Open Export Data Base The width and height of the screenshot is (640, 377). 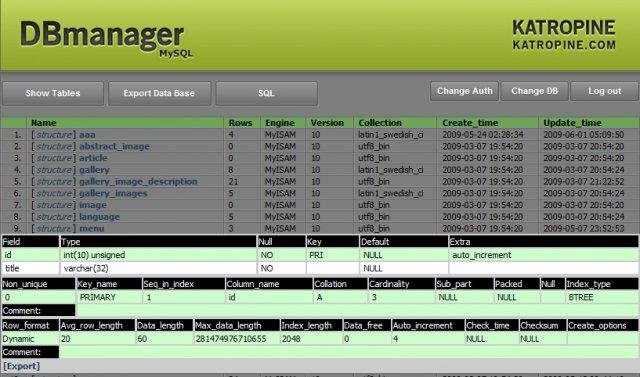coord(160,93)
